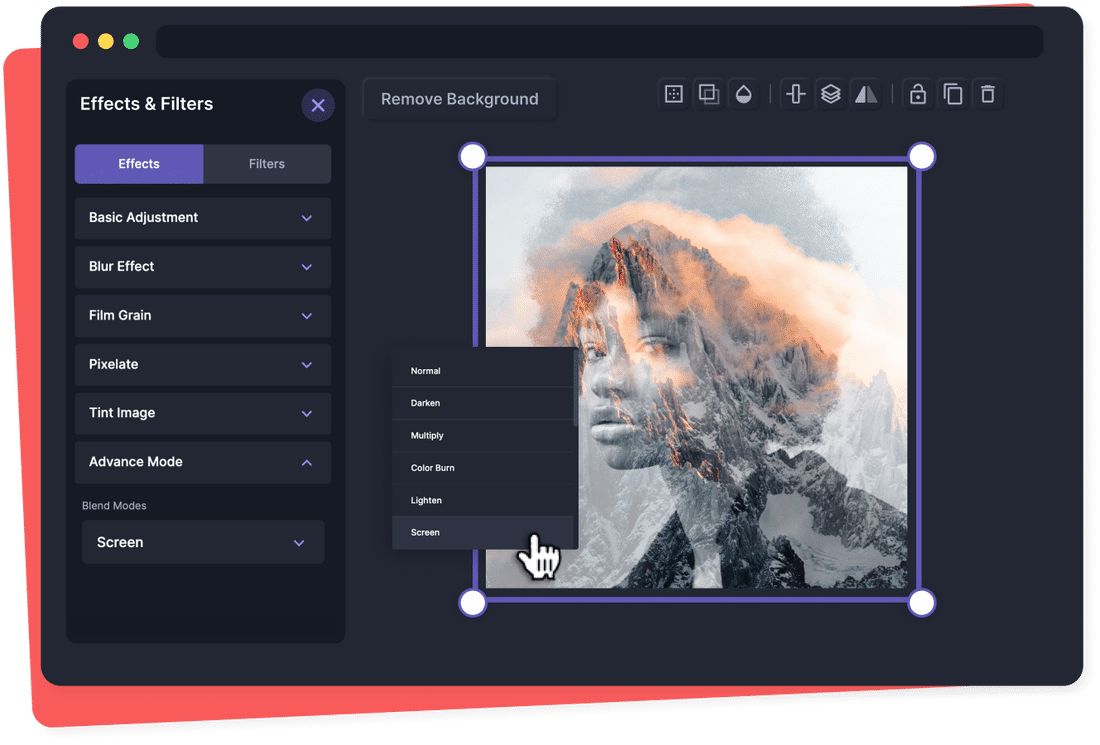Viewport: 1100px width, 745px height.
Task: Flip the image horizontally
Action: [866, 93]
